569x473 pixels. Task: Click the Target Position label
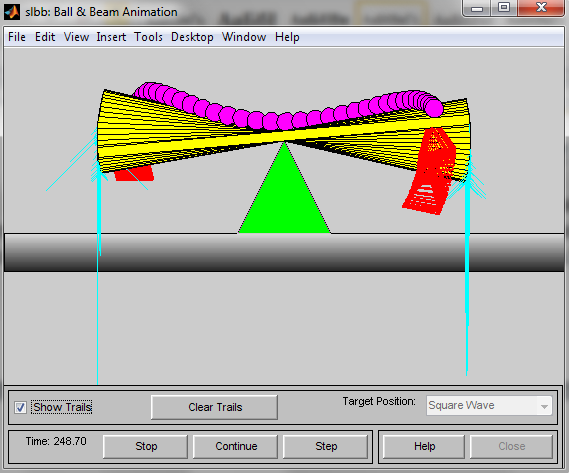379,401
